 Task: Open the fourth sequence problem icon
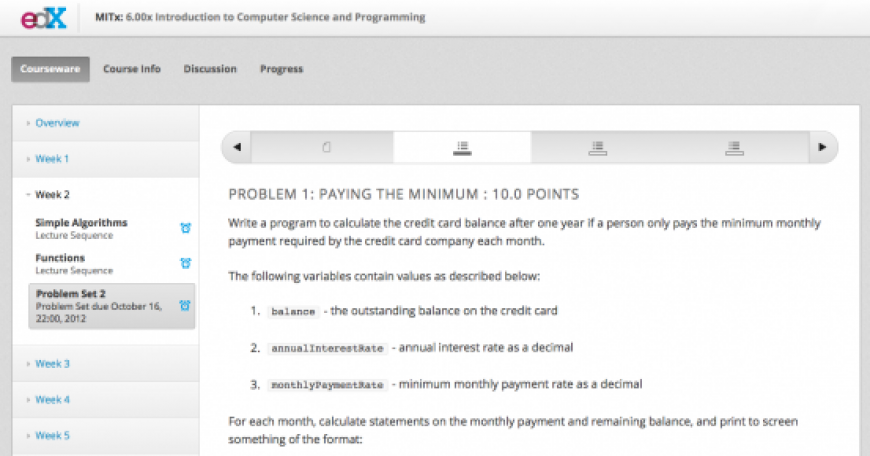pyautogui.click(x=734, y=148)
